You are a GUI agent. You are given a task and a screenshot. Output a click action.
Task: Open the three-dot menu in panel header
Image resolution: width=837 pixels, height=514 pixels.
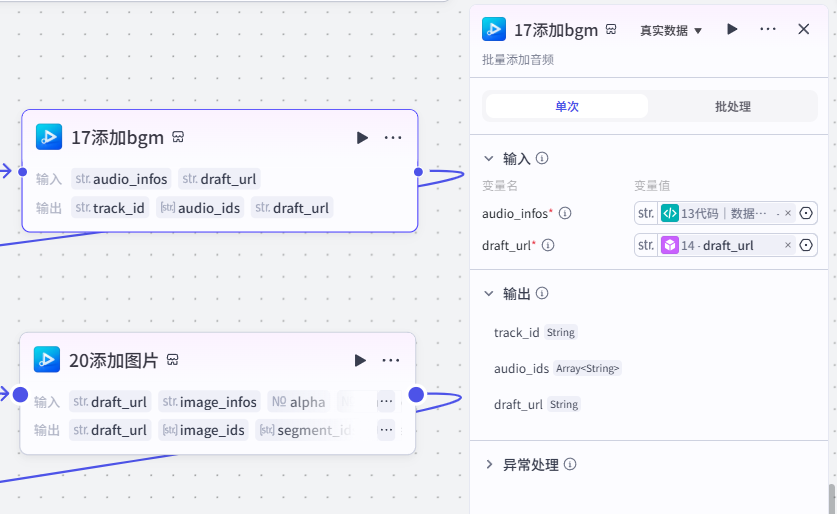768,29
